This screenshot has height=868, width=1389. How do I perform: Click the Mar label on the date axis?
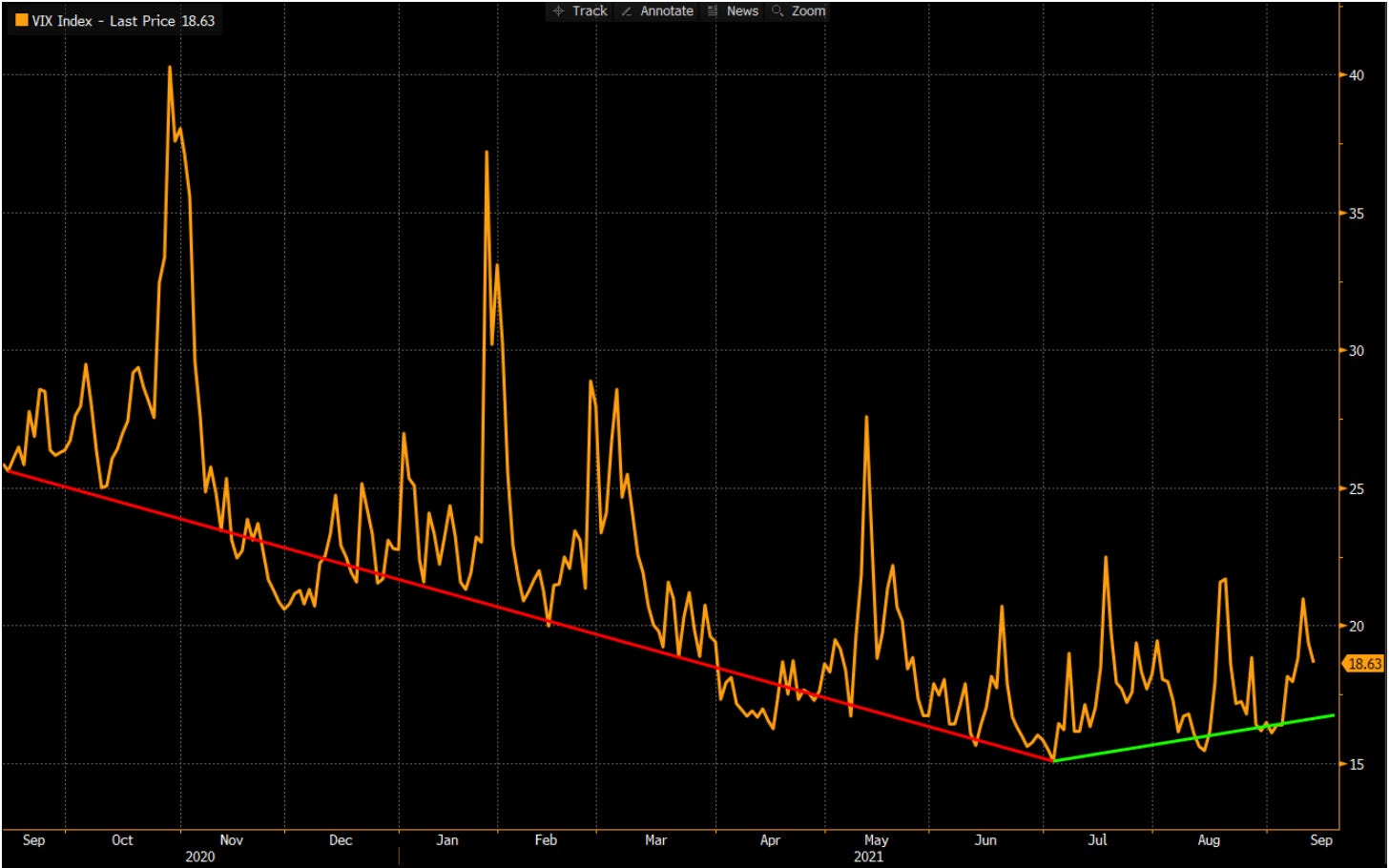point(655,840)
